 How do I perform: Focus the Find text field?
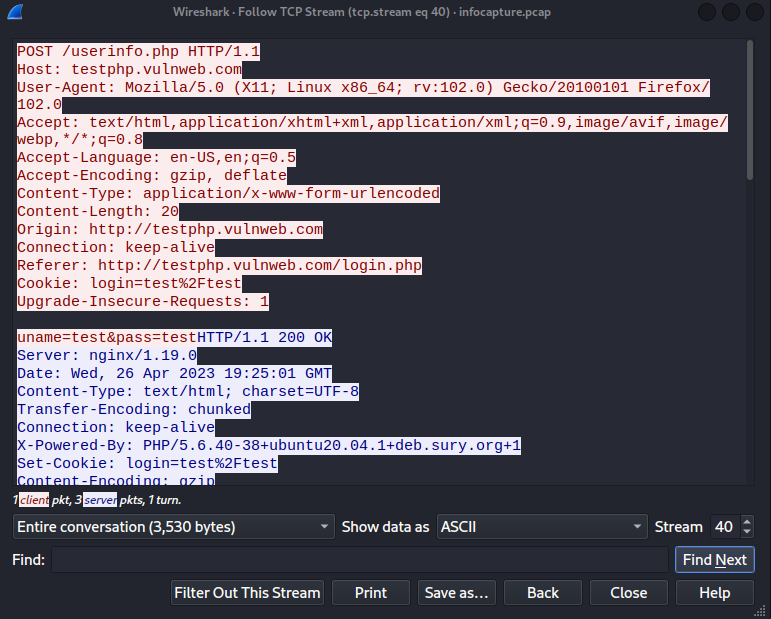(359, 560)
